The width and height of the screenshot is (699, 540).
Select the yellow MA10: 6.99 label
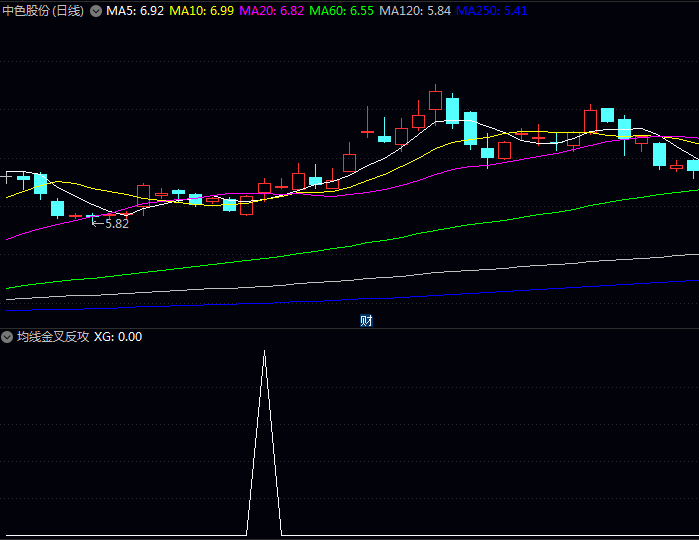(202, 11)
